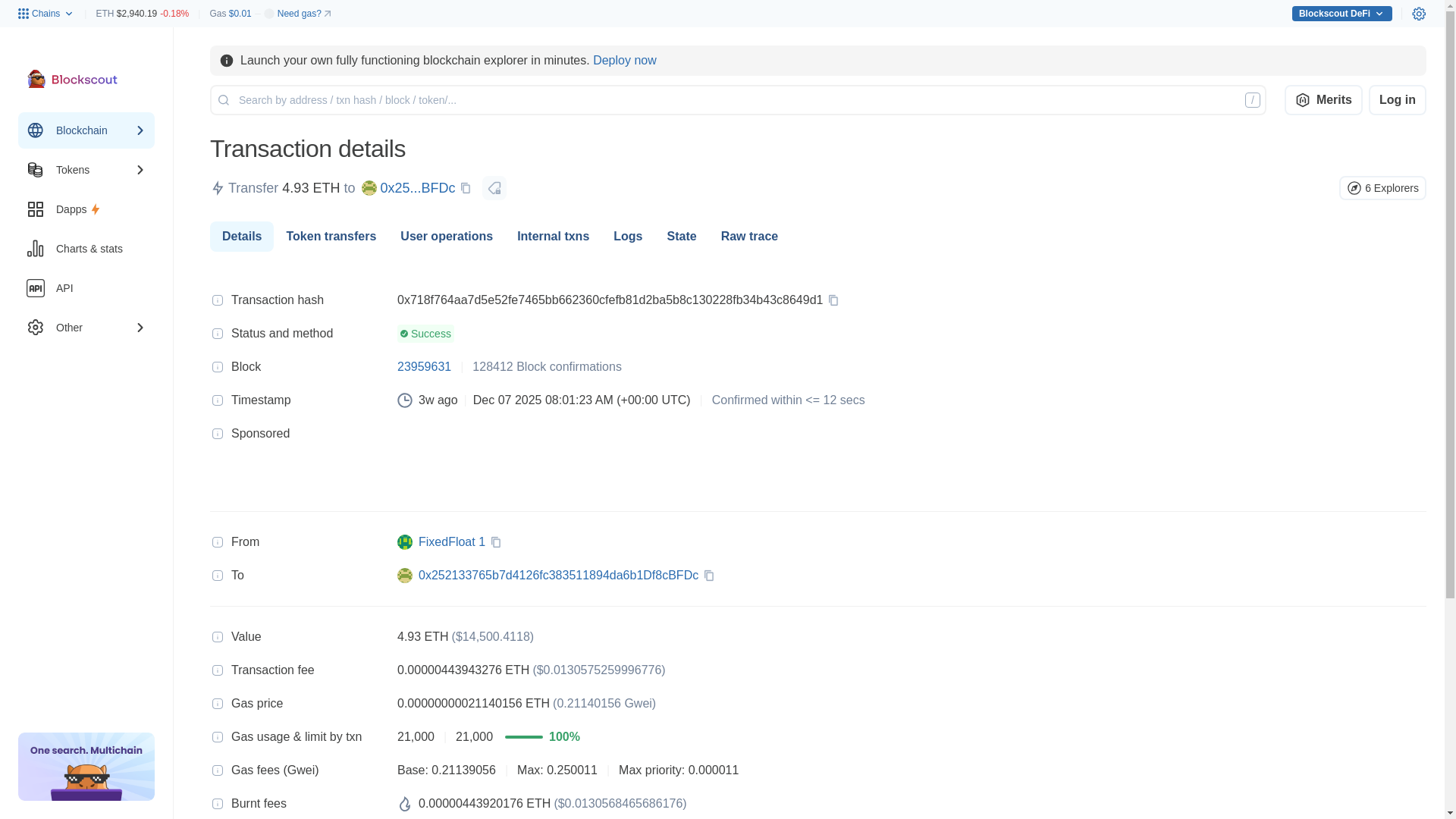Open block 23959631 link
The image size is (1456, 819).
coord(424,367)
